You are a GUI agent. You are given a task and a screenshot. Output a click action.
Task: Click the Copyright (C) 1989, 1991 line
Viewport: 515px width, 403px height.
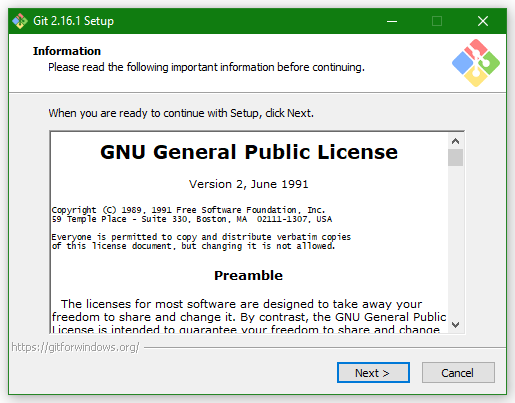[188, 210]
